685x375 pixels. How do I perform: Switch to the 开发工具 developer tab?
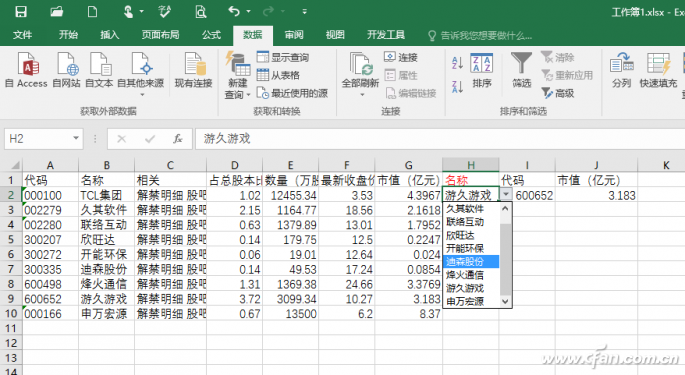click(386, 35)
